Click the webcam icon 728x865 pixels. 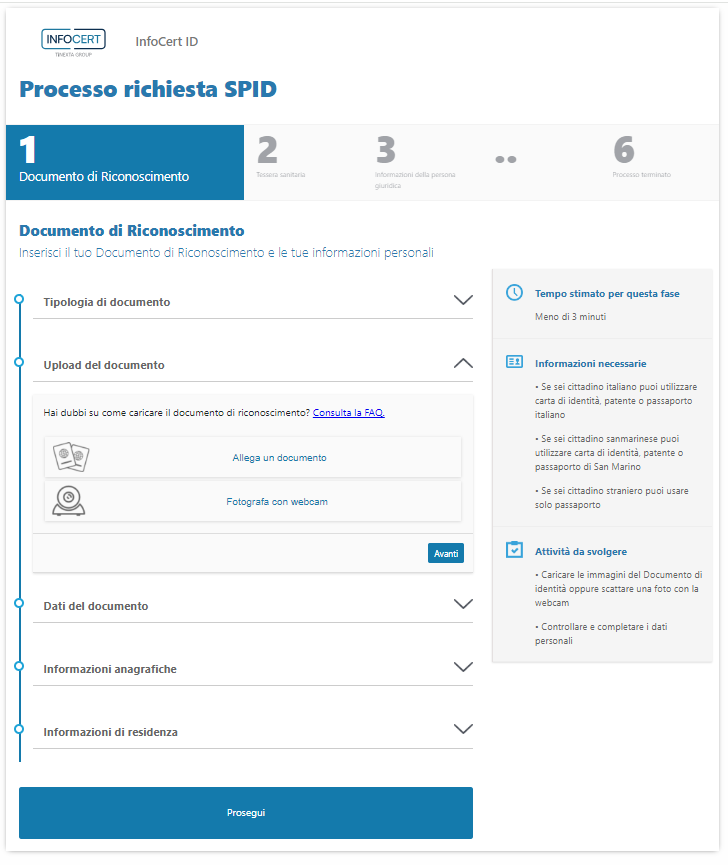[68, 501]
